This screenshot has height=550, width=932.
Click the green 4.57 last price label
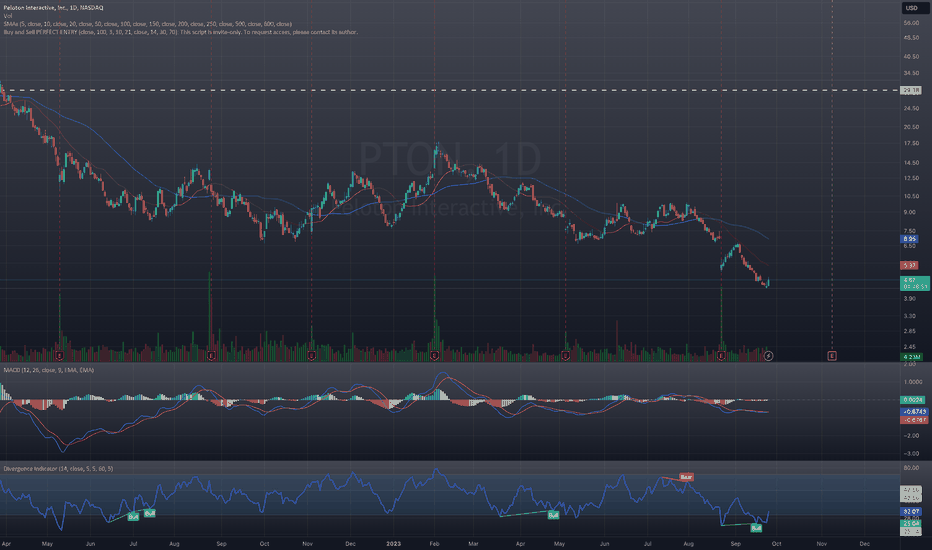click(x=915, y=283)
